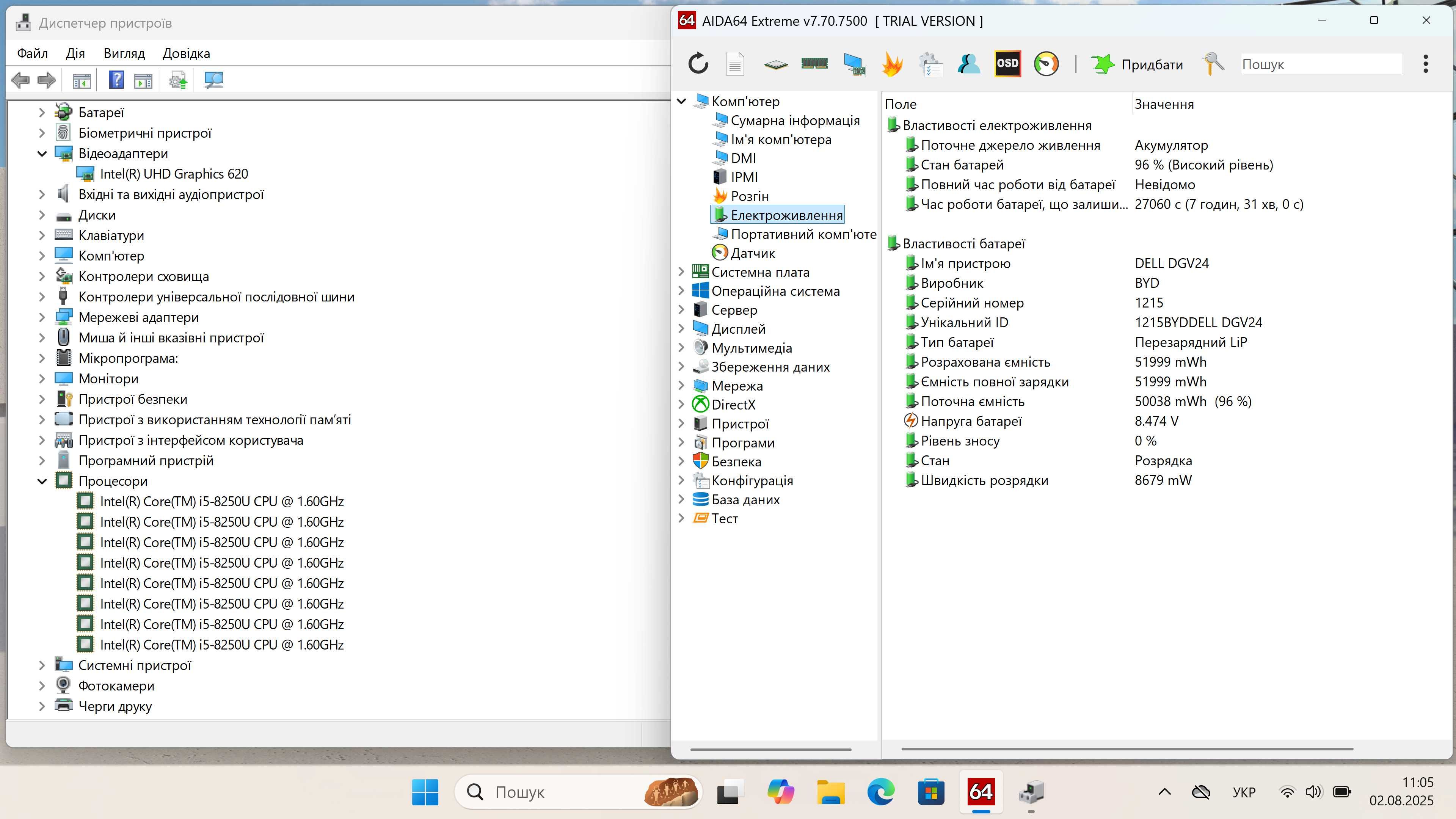Expand Операційна система in AIDA64 tree
This screenshot has width=1456, height=819.
[682, 291]
